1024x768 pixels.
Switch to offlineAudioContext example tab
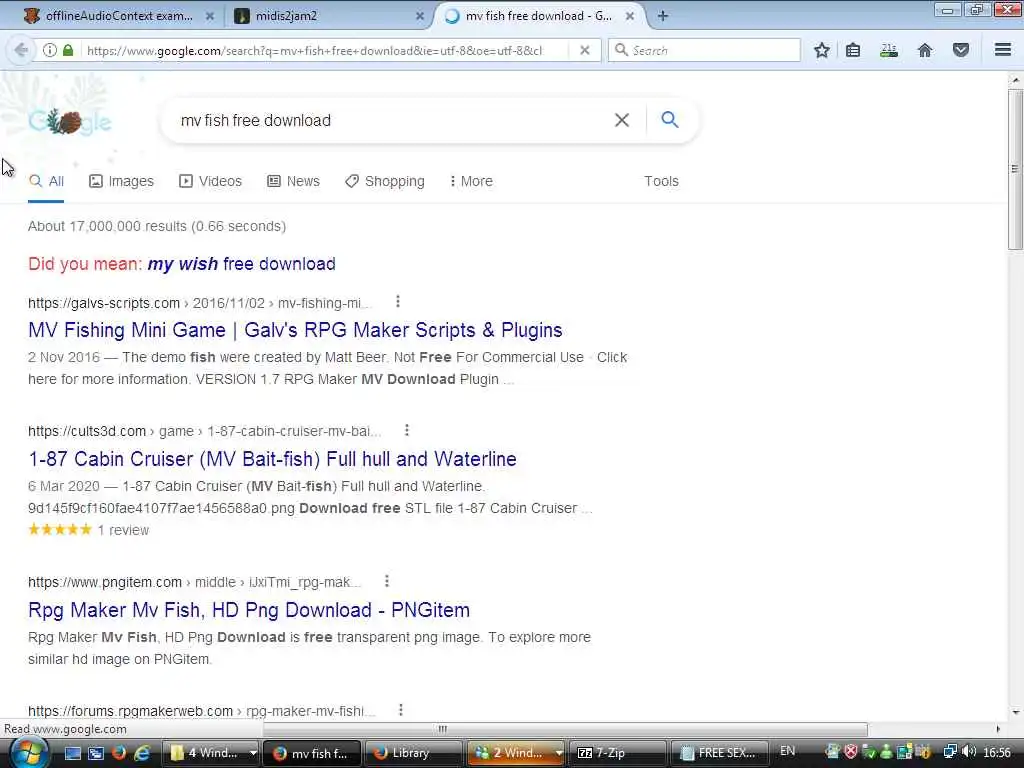pyautogui.click(x=118, y=16)
